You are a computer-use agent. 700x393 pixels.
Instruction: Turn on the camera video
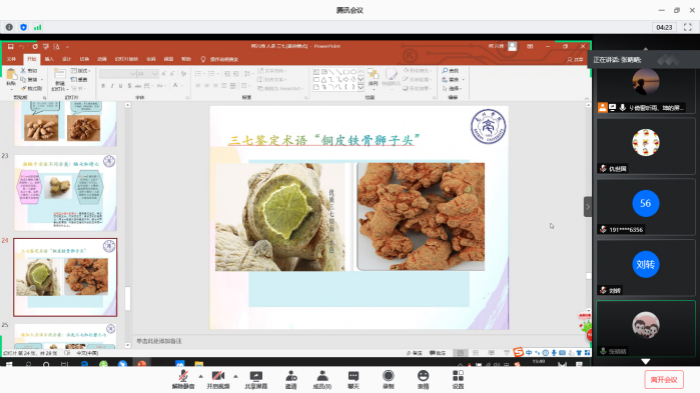point(218,380)
